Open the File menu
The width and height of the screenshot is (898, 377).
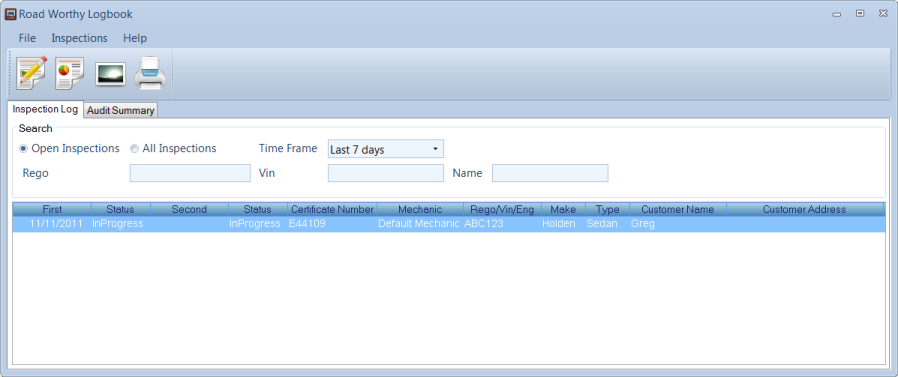point(27,38)
